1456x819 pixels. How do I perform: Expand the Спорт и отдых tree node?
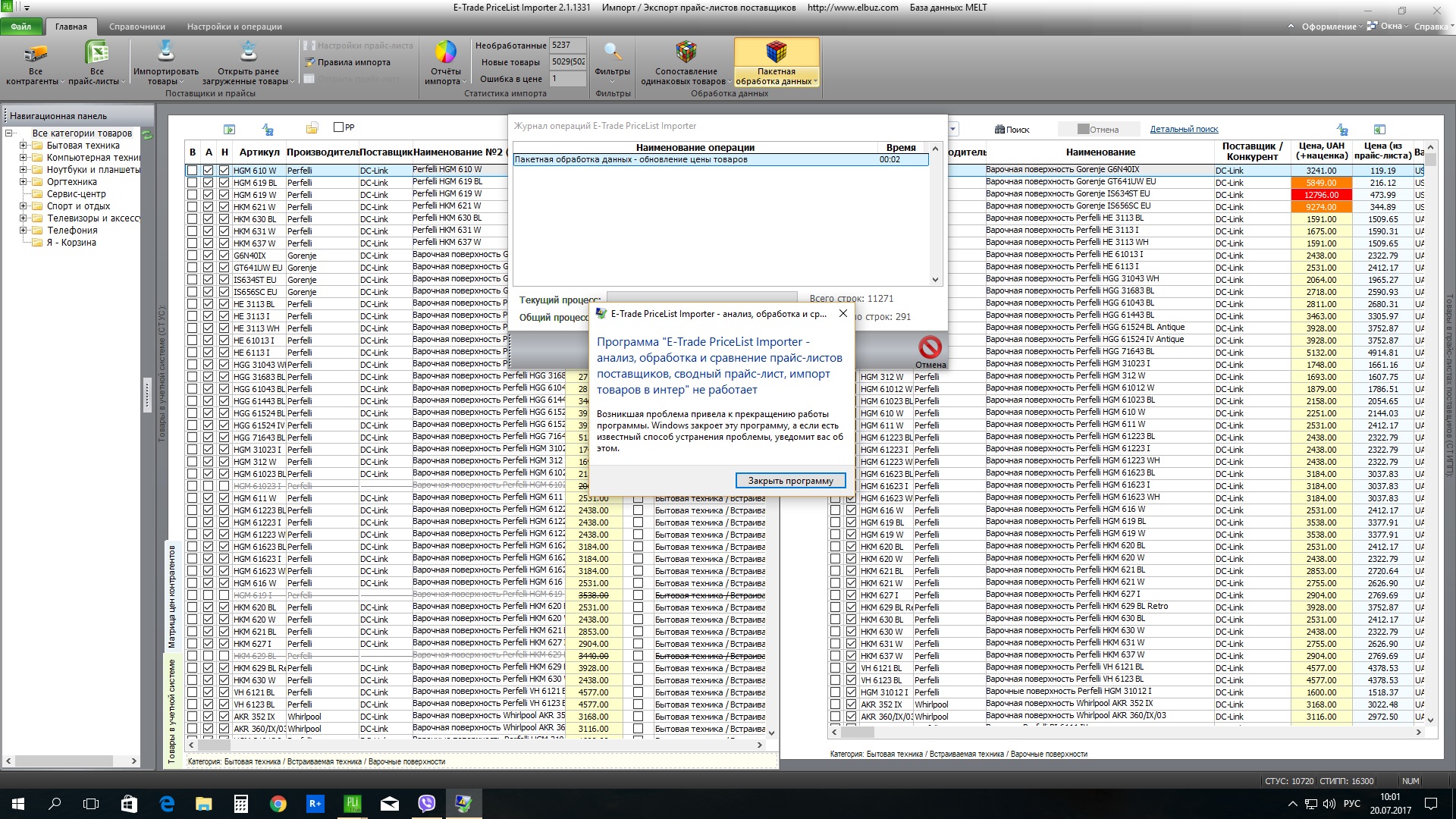23,206
